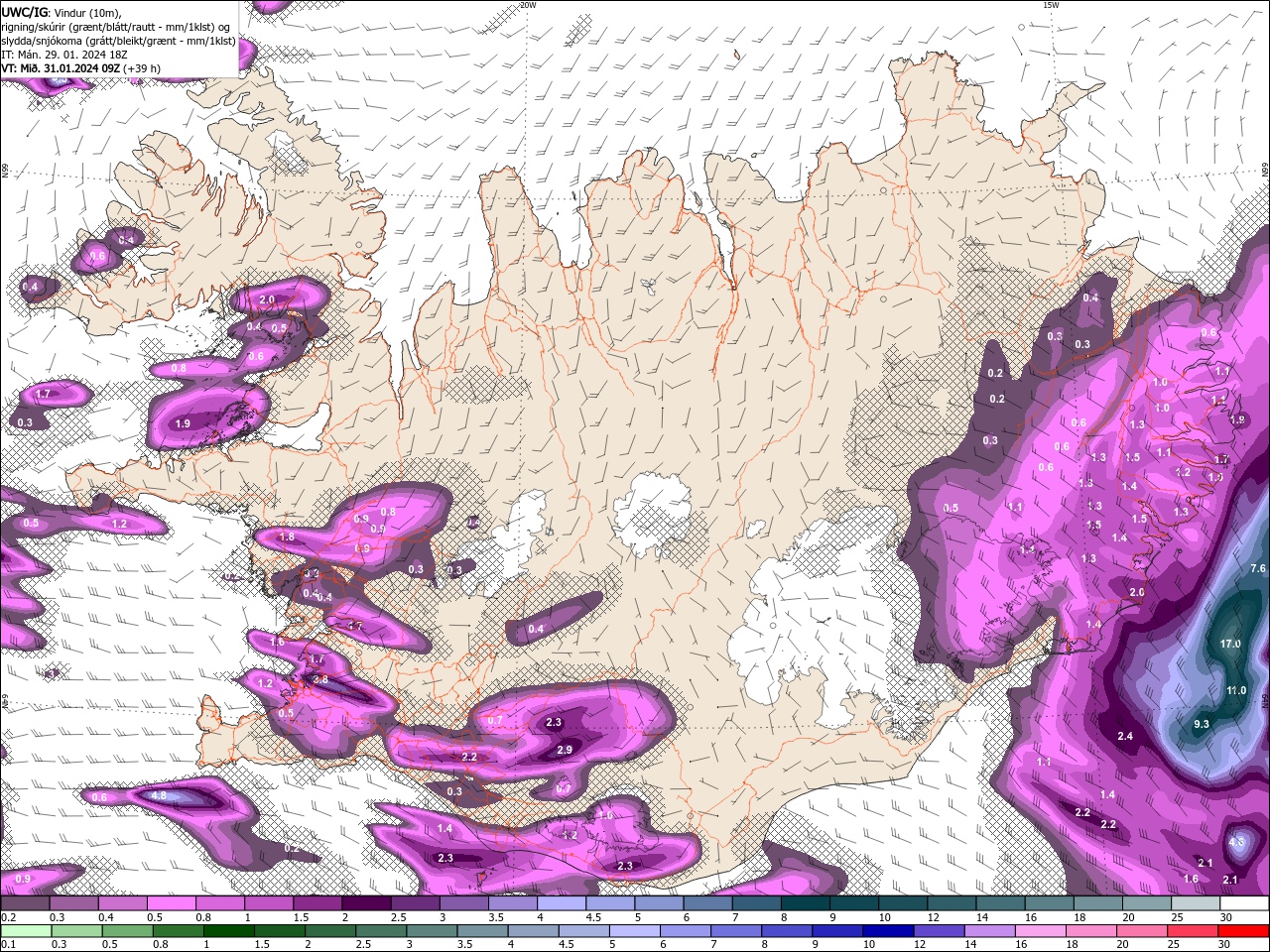Click the upper-row legend swatch starting at 3
This screenshot has height=952, width=1270.
(464, 903)
